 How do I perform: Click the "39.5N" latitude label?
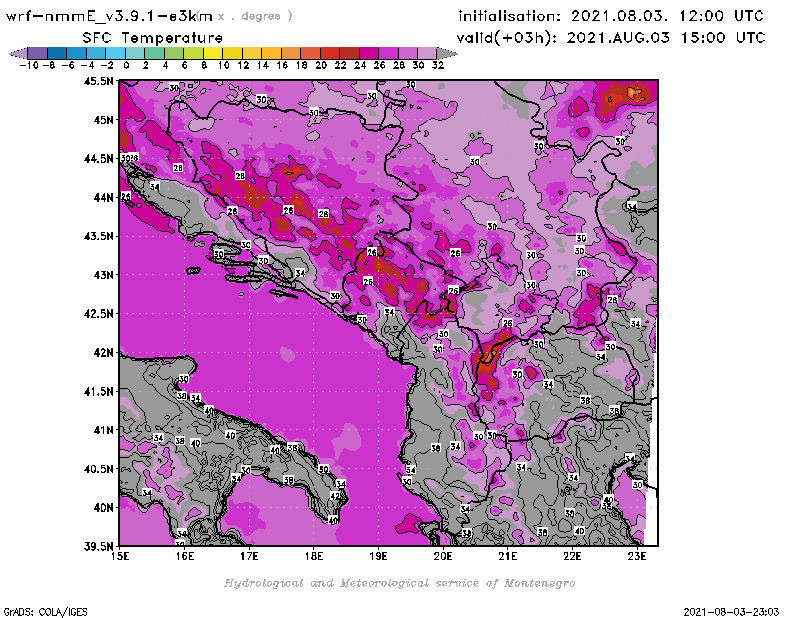(98, 546)
